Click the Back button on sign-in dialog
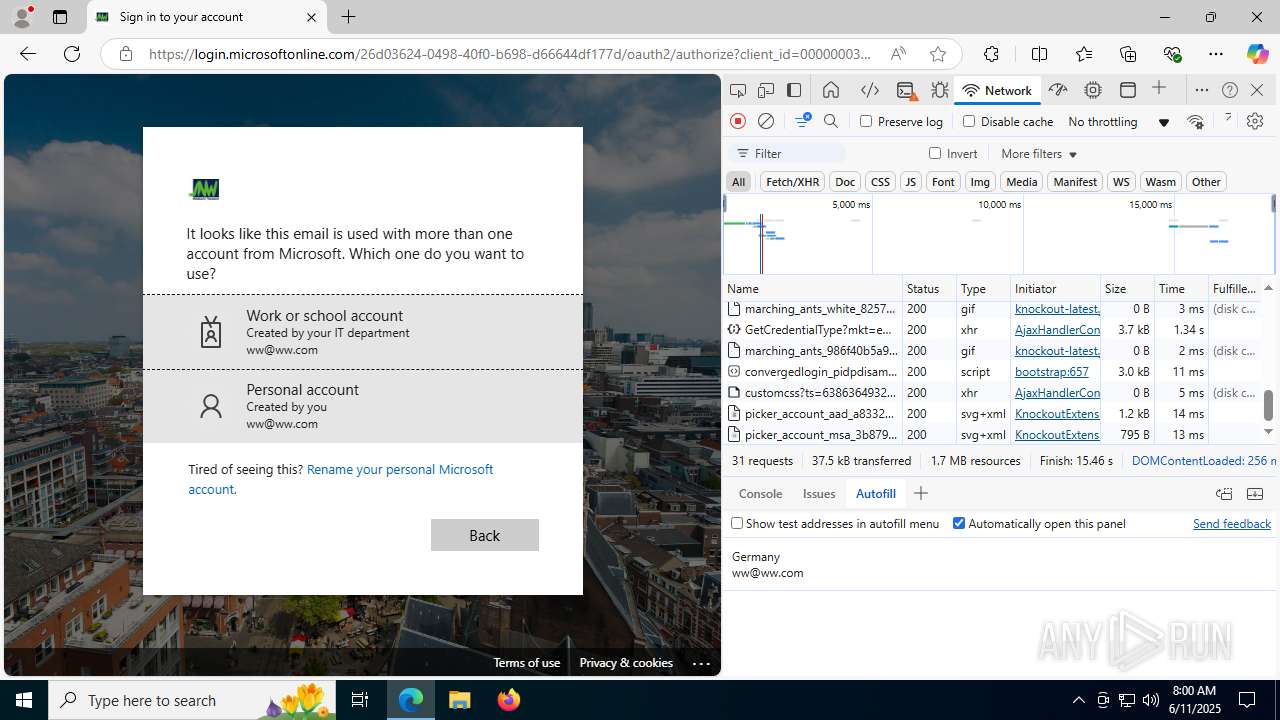This screenshot has height=720, width=1280. pyautogui.click(x=485, y=535)
